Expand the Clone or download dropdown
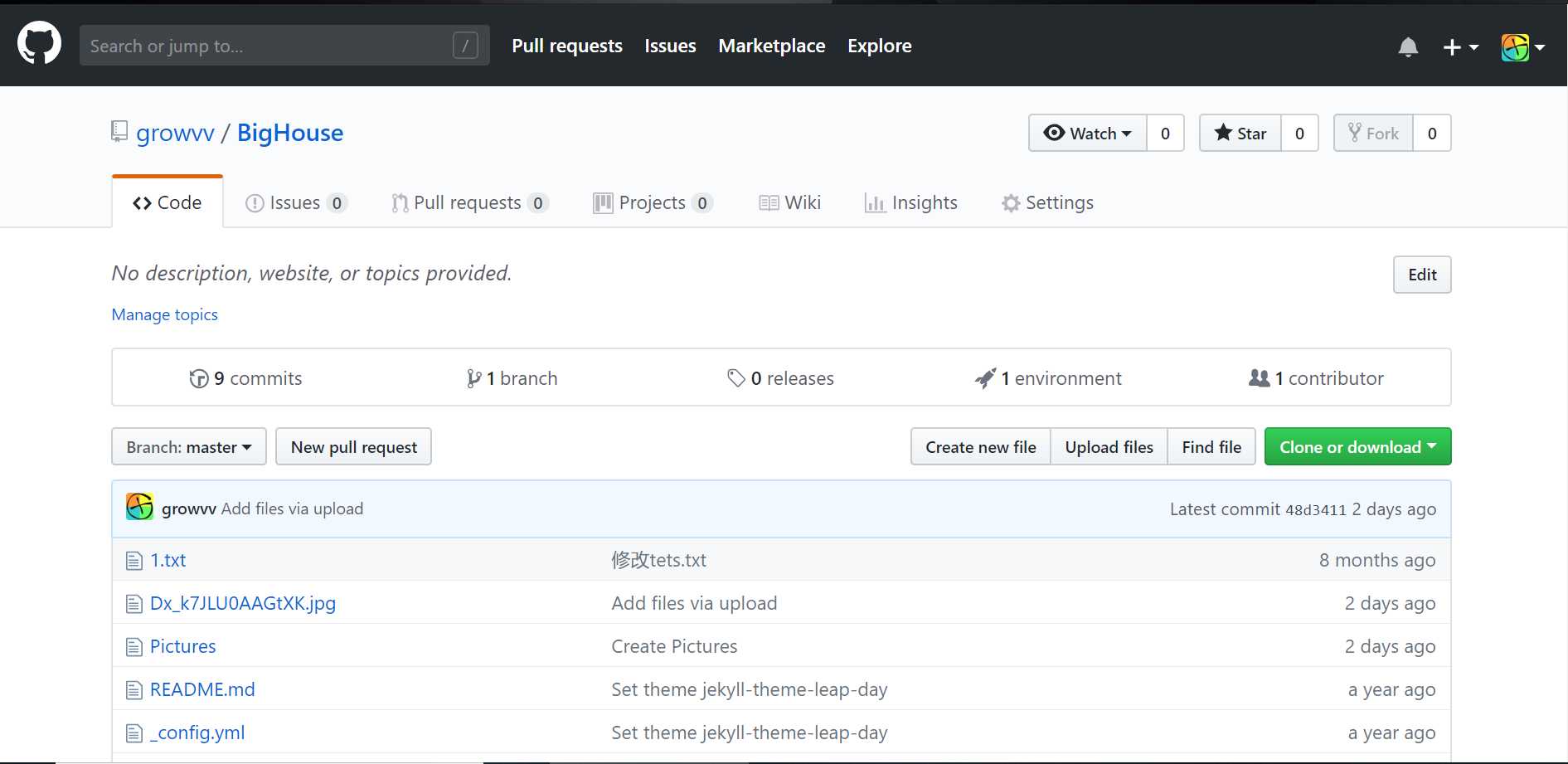The height and width of the screenshot is (764, 1568). pos(1357,446)
